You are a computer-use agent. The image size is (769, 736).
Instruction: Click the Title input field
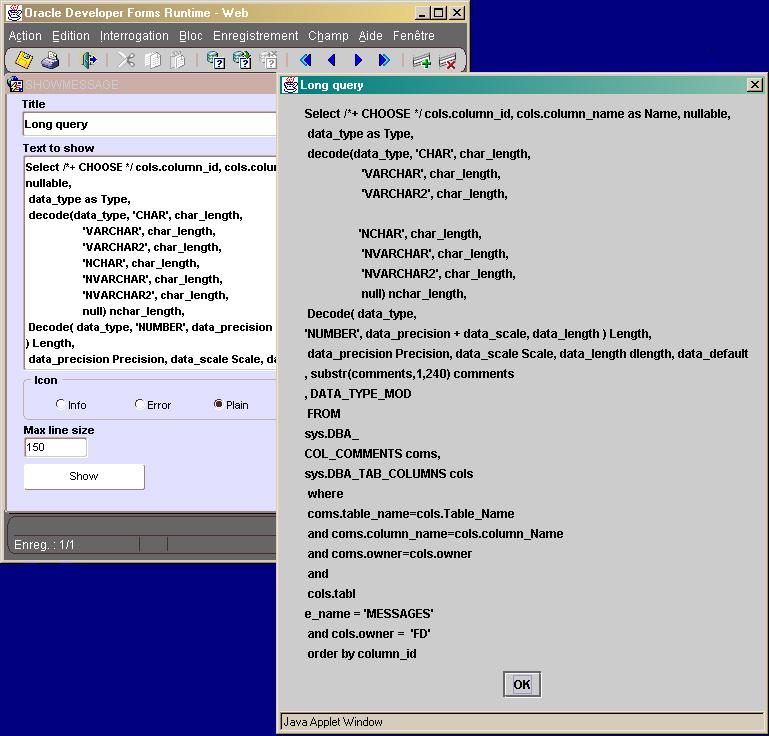tap(150, 124)
